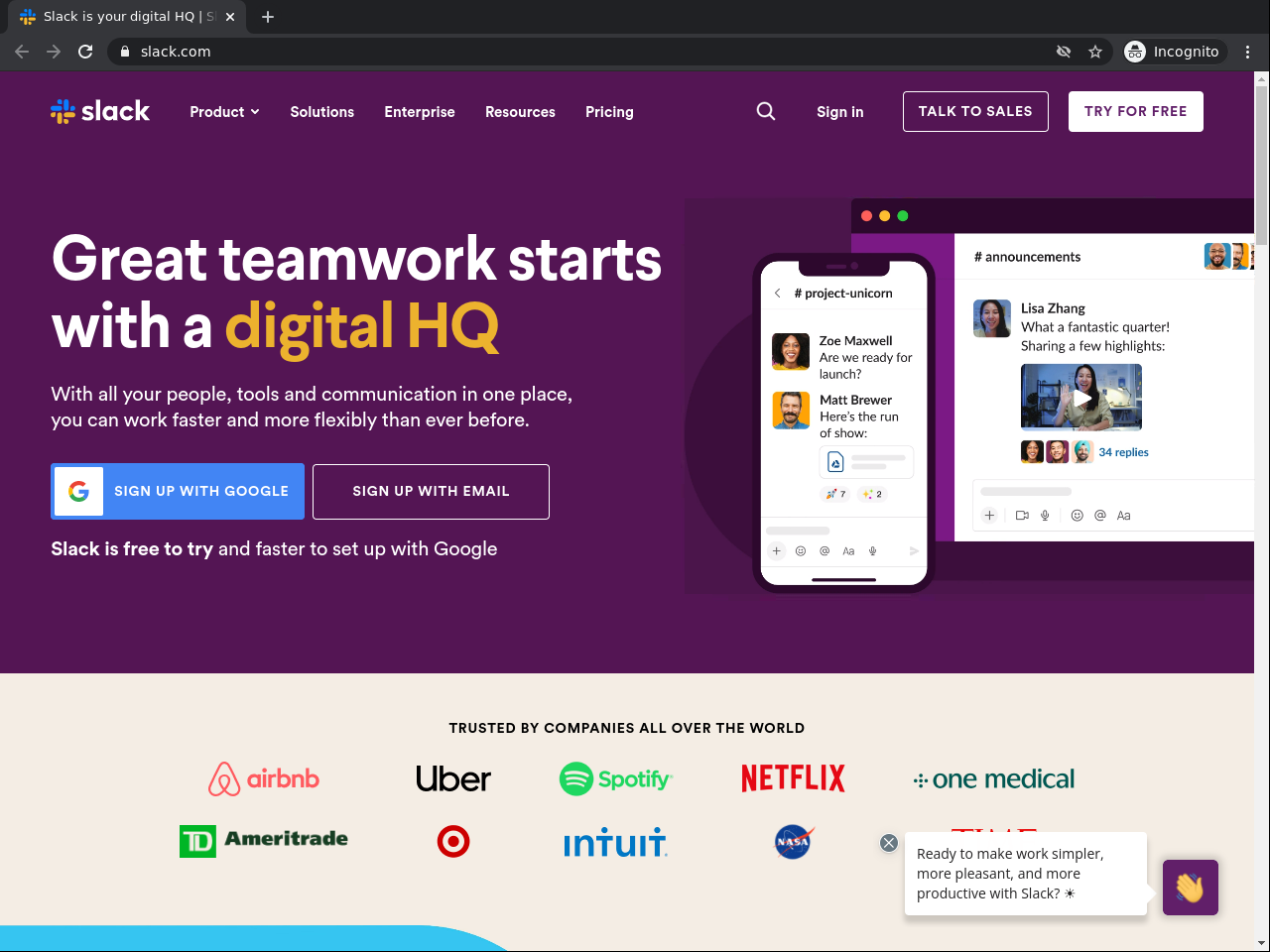Click the Try for Free button

coord(1136,111)
